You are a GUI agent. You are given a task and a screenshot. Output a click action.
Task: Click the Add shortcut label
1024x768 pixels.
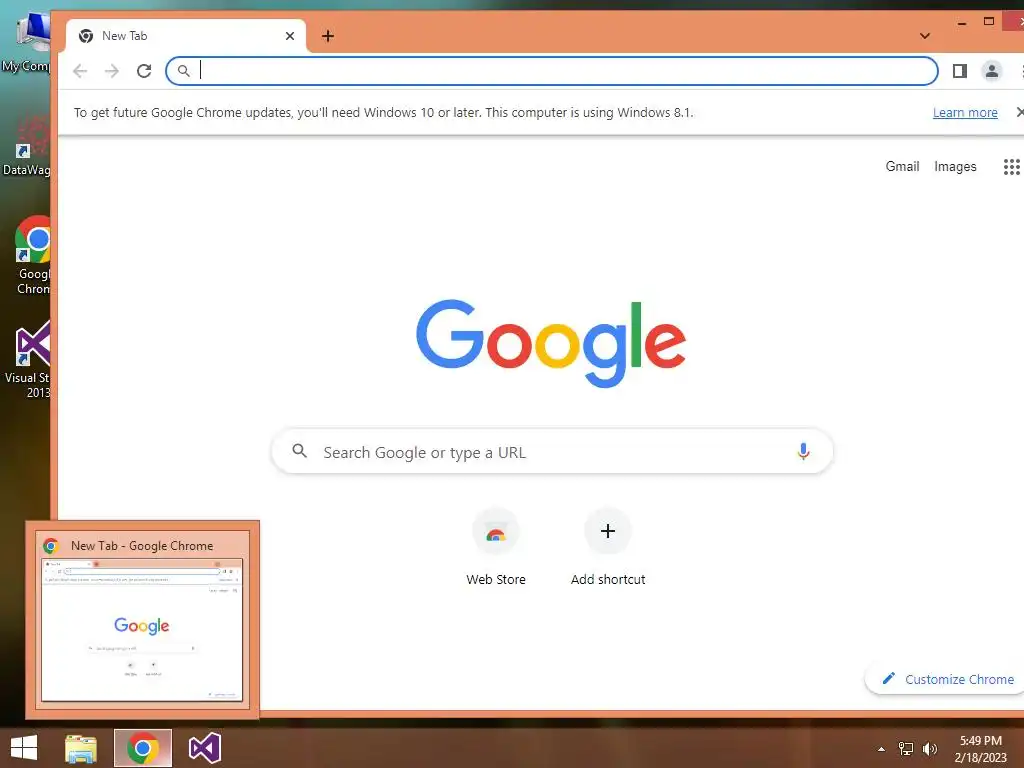pos(608,579)
